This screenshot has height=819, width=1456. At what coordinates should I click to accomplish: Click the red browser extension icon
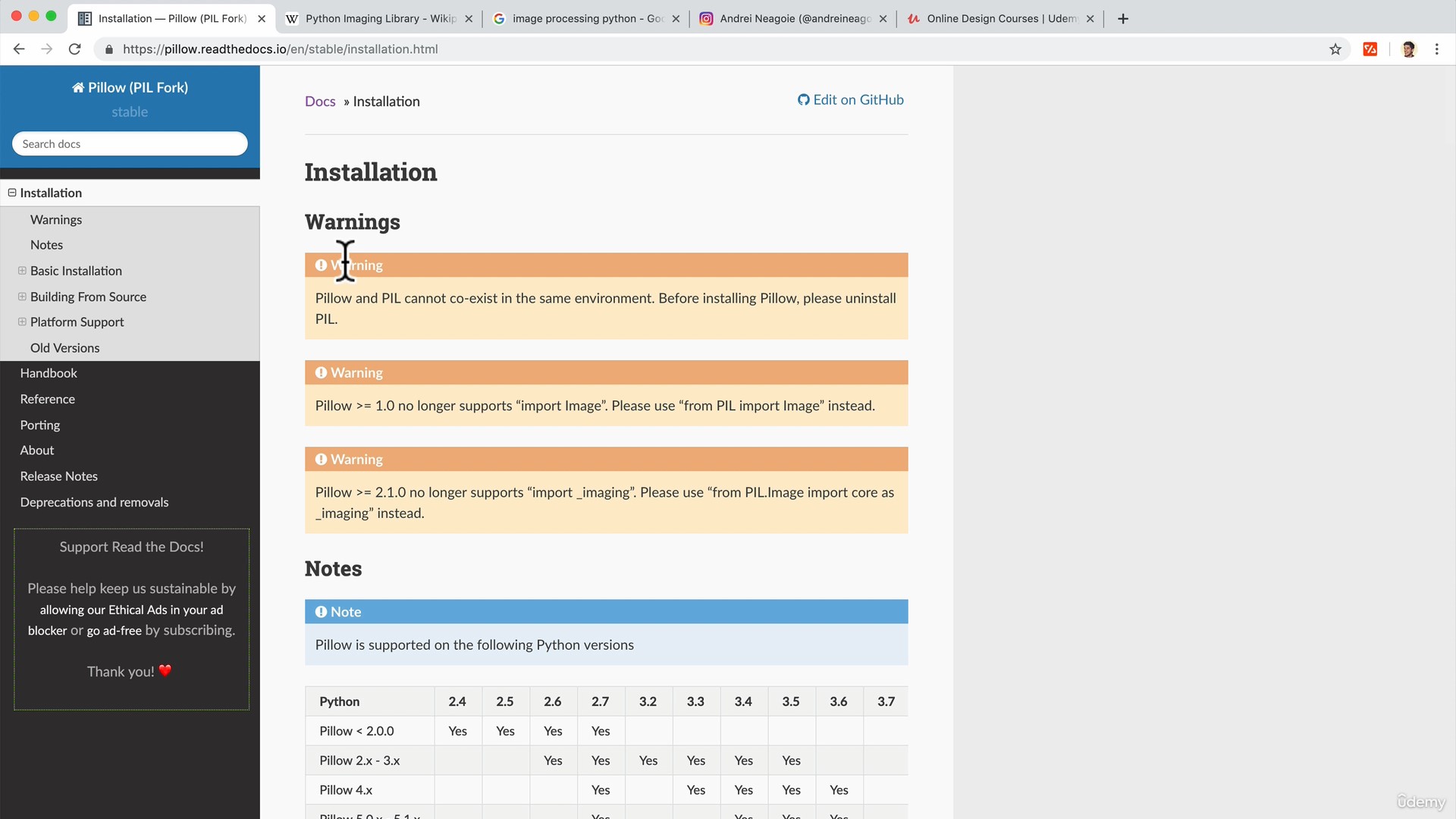tap(1370, 49)
